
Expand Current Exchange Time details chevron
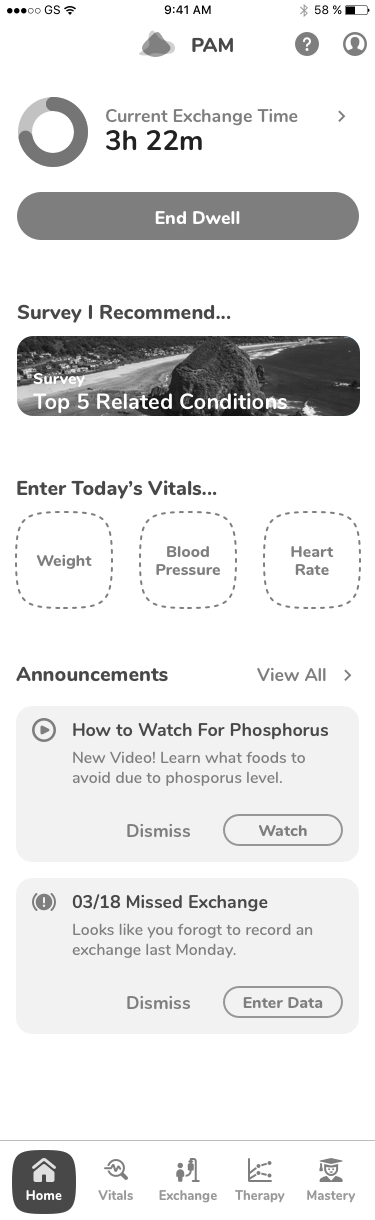(x=342, y=116)
